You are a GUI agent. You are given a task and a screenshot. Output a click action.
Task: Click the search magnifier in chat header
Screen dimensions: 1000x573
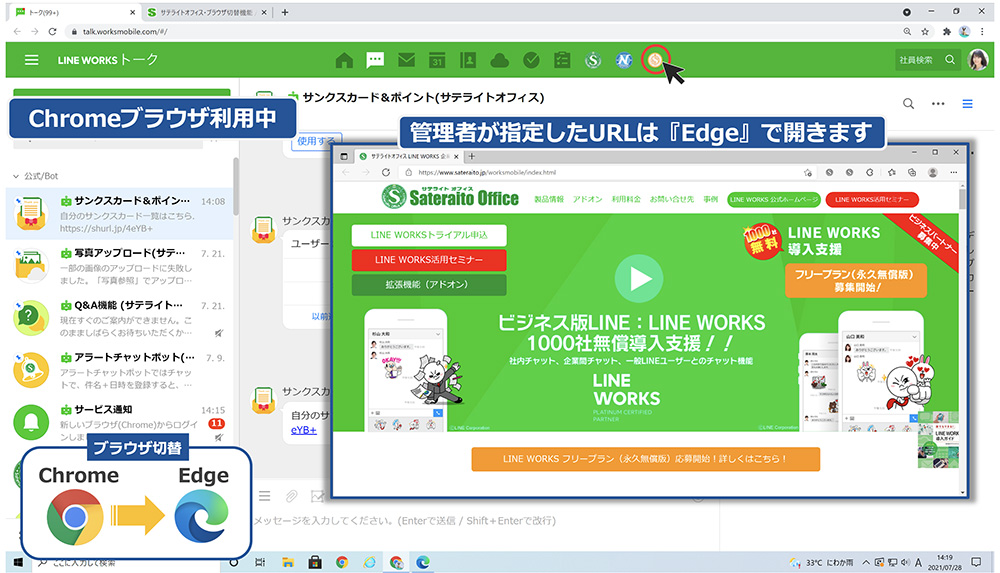[908, 104]
